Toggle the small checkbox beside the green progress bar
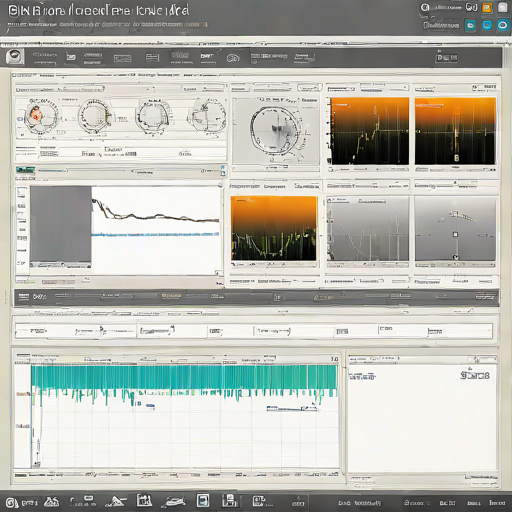512x512 pixels. pos(223,173)
